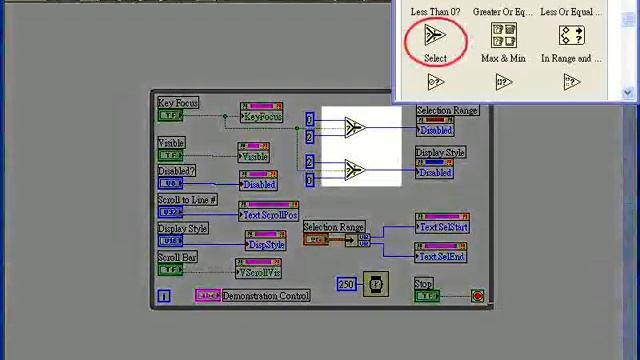Click the Text.ScrollPos property node
Screen dimensions: 640x360
[269, 211]
